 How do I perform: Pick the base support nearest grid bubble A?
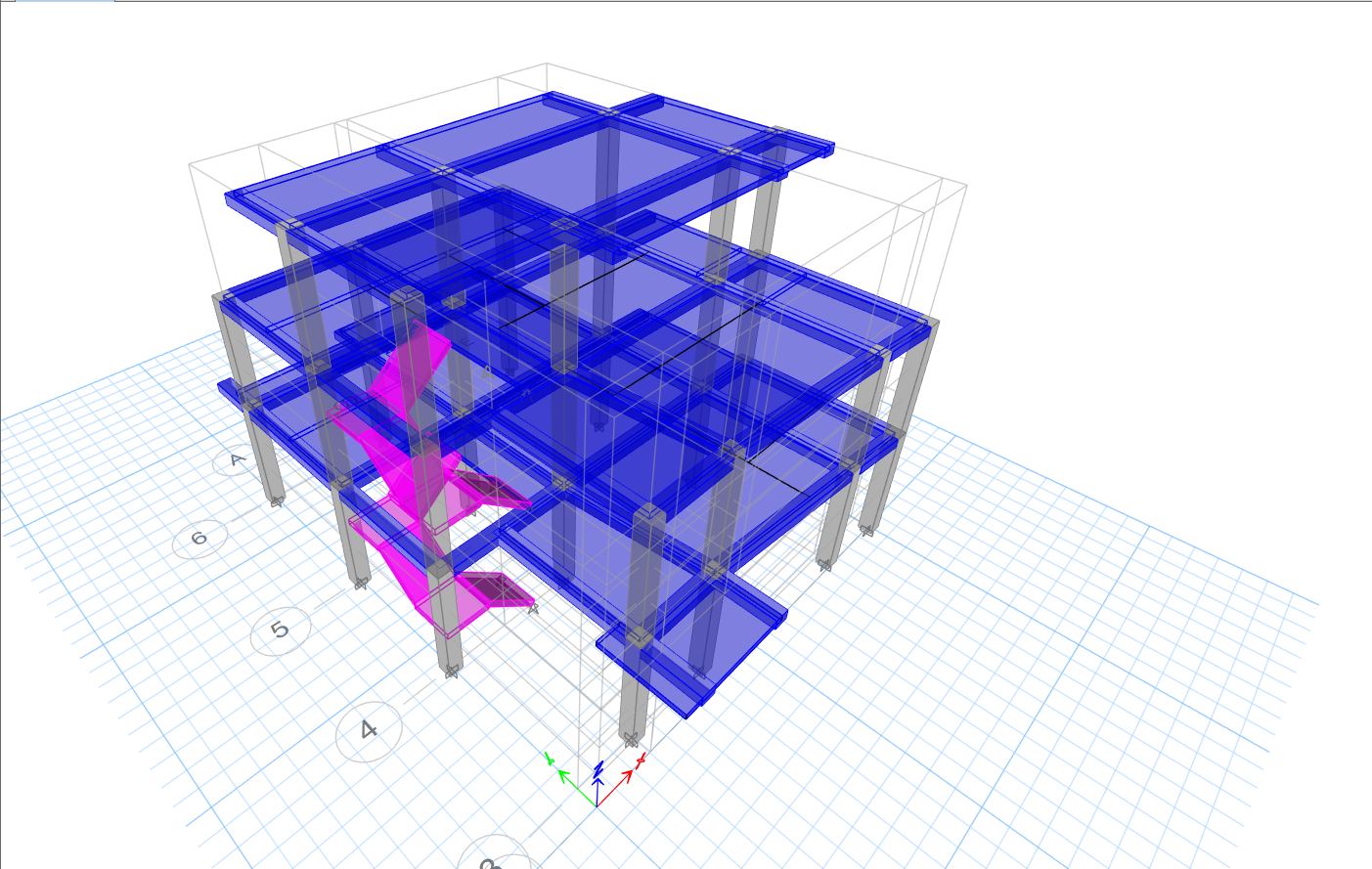pyautogui.click(x=277, y=501)
